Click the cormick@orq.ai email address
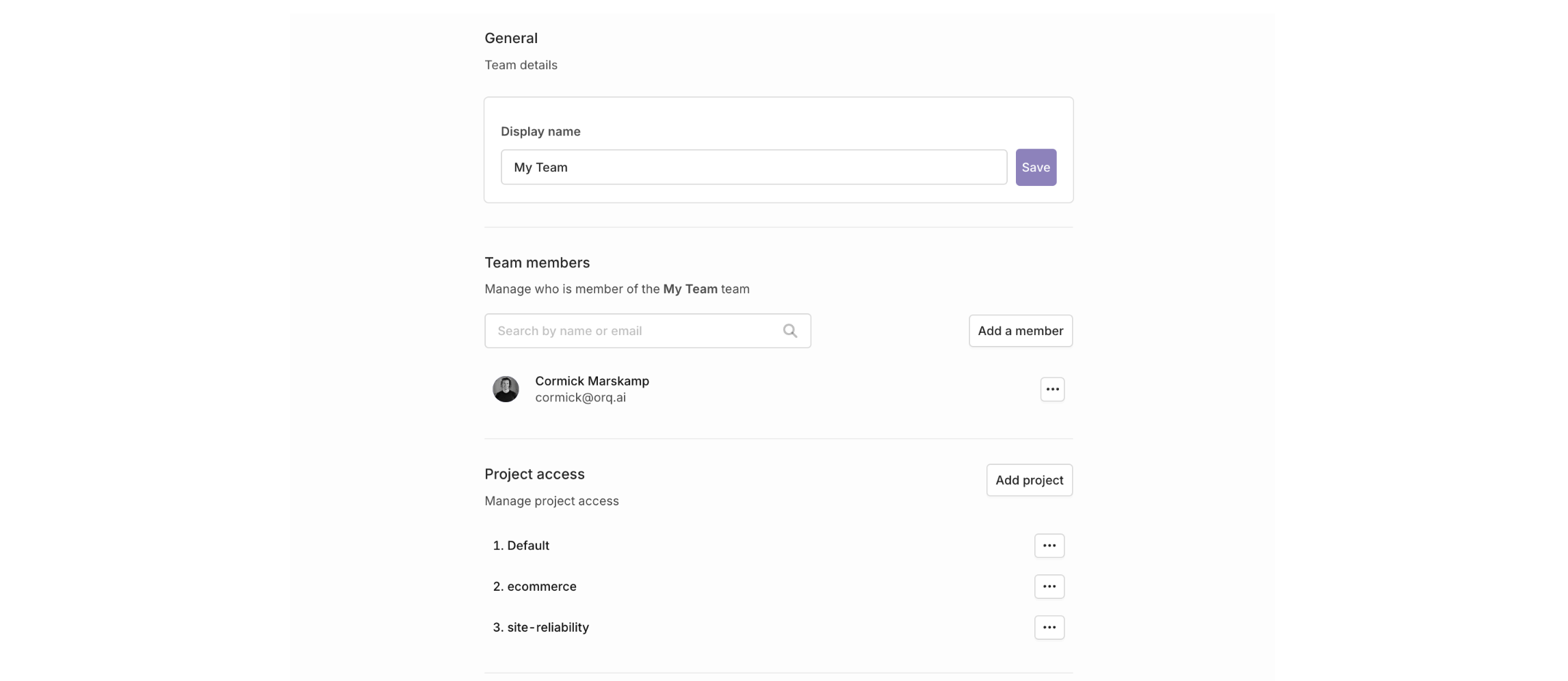Screen dimensions: 1568x681 [x=580, y=398]
